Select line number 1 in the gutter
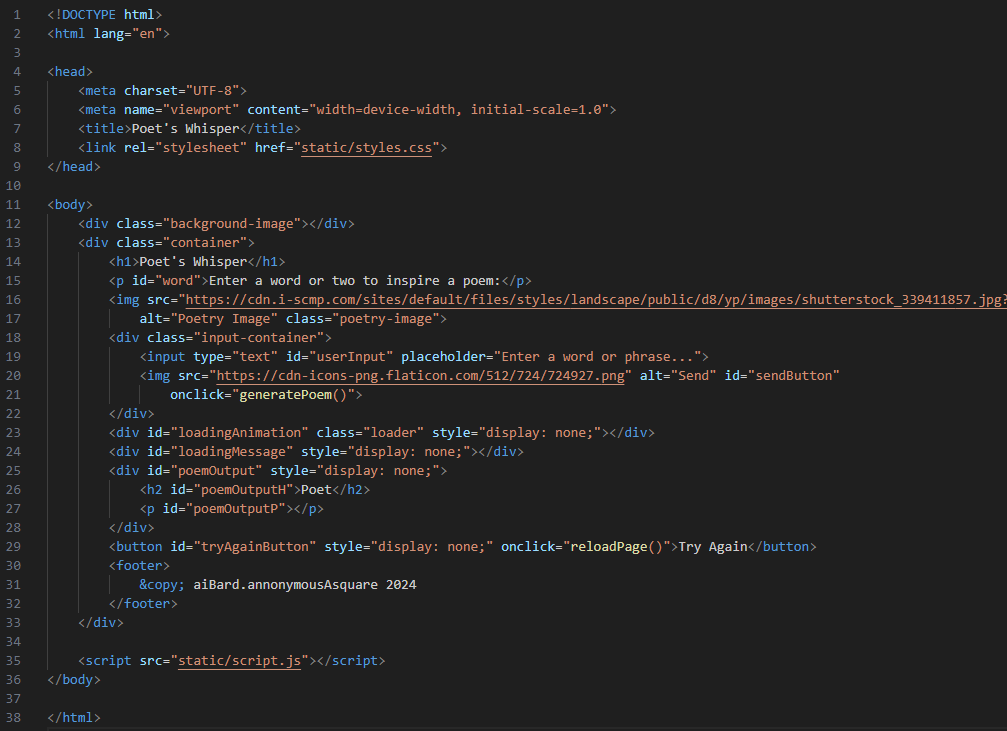This screenshot has height=731, width=1007. pyautogui.click(x=18, y=15)
